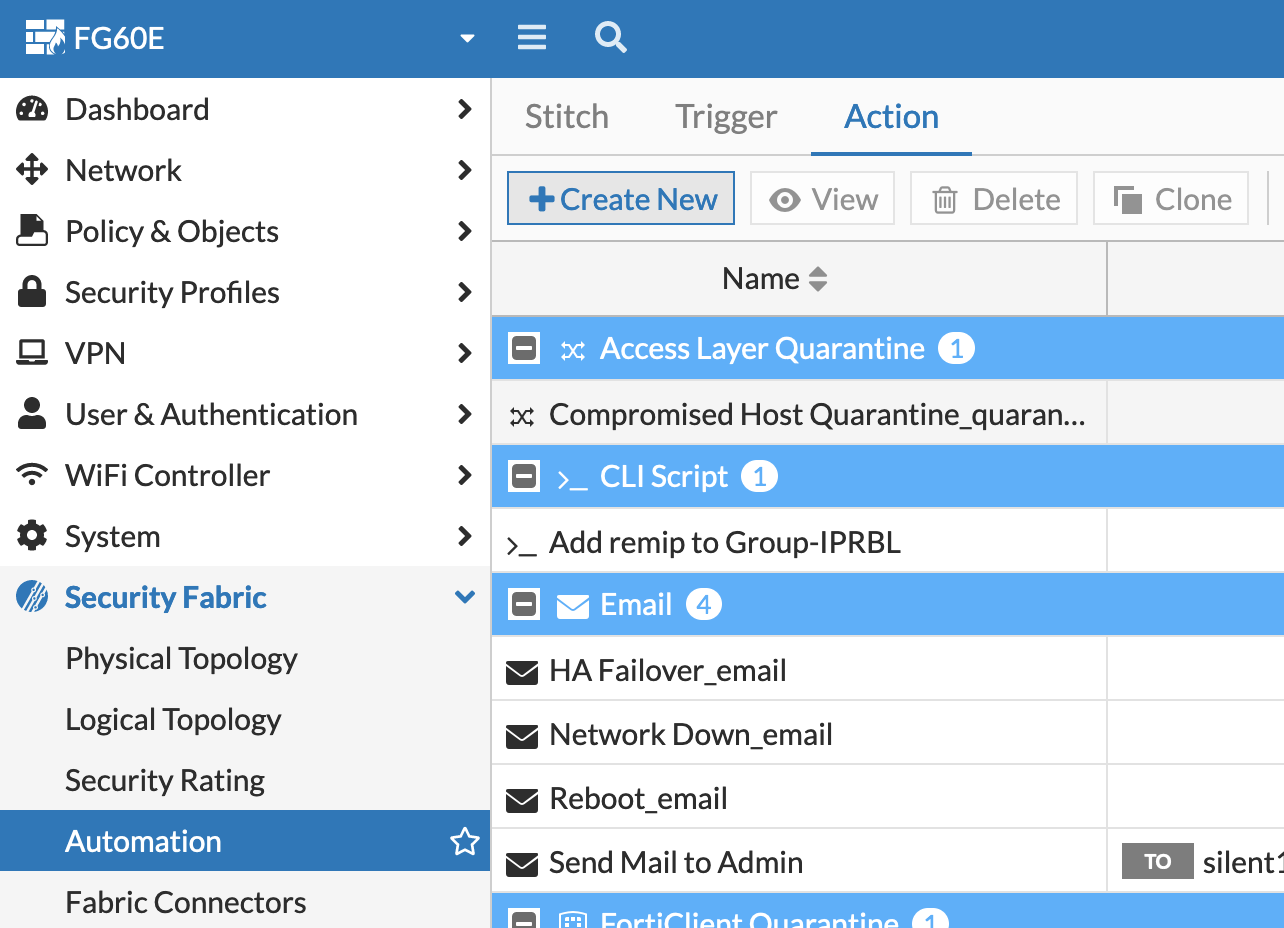Collapse the Email group
This screenshot has height=928, width=1284.
[524, 605]
